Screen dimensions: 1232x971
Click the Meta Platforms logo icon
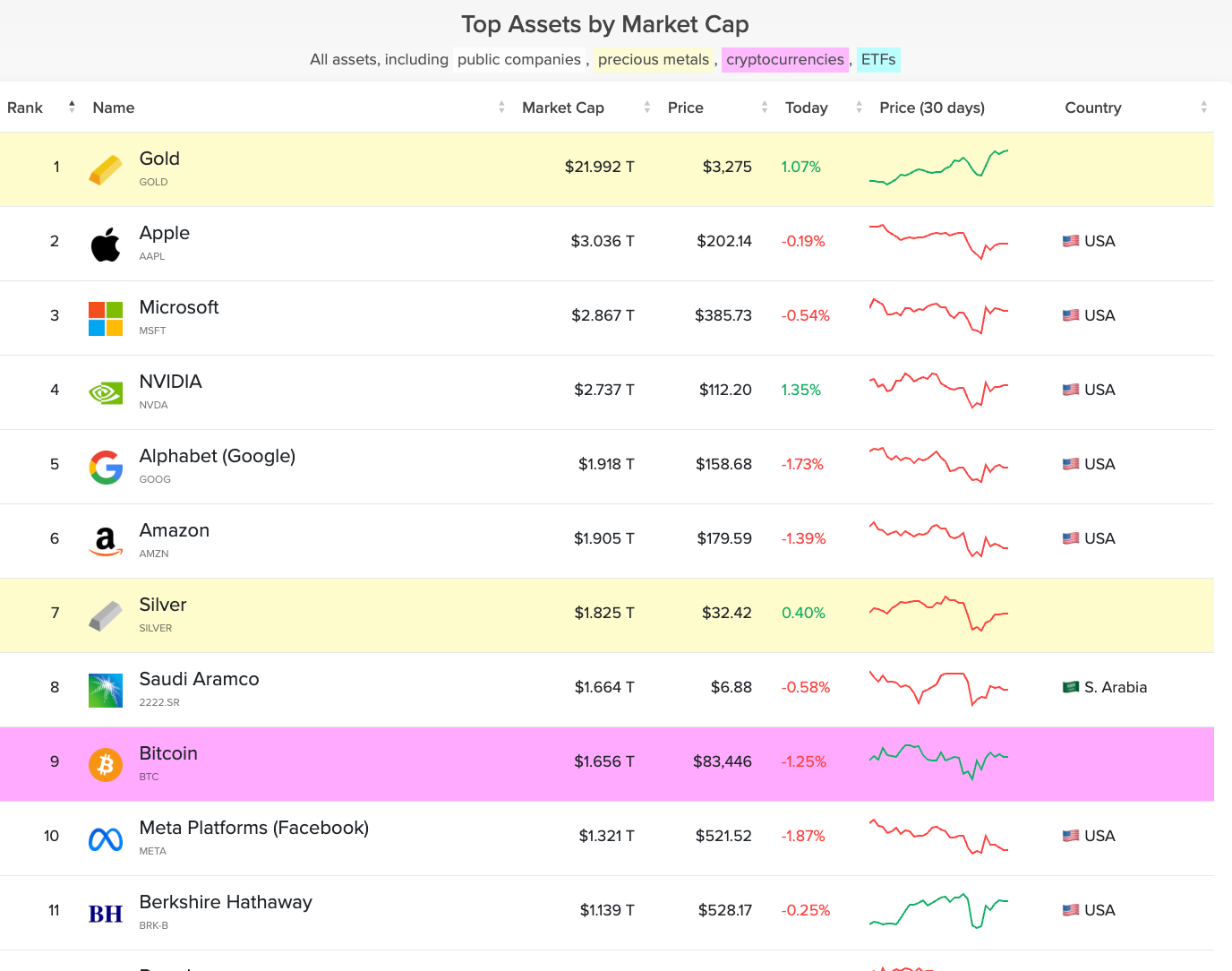click(x=106, y=838)
